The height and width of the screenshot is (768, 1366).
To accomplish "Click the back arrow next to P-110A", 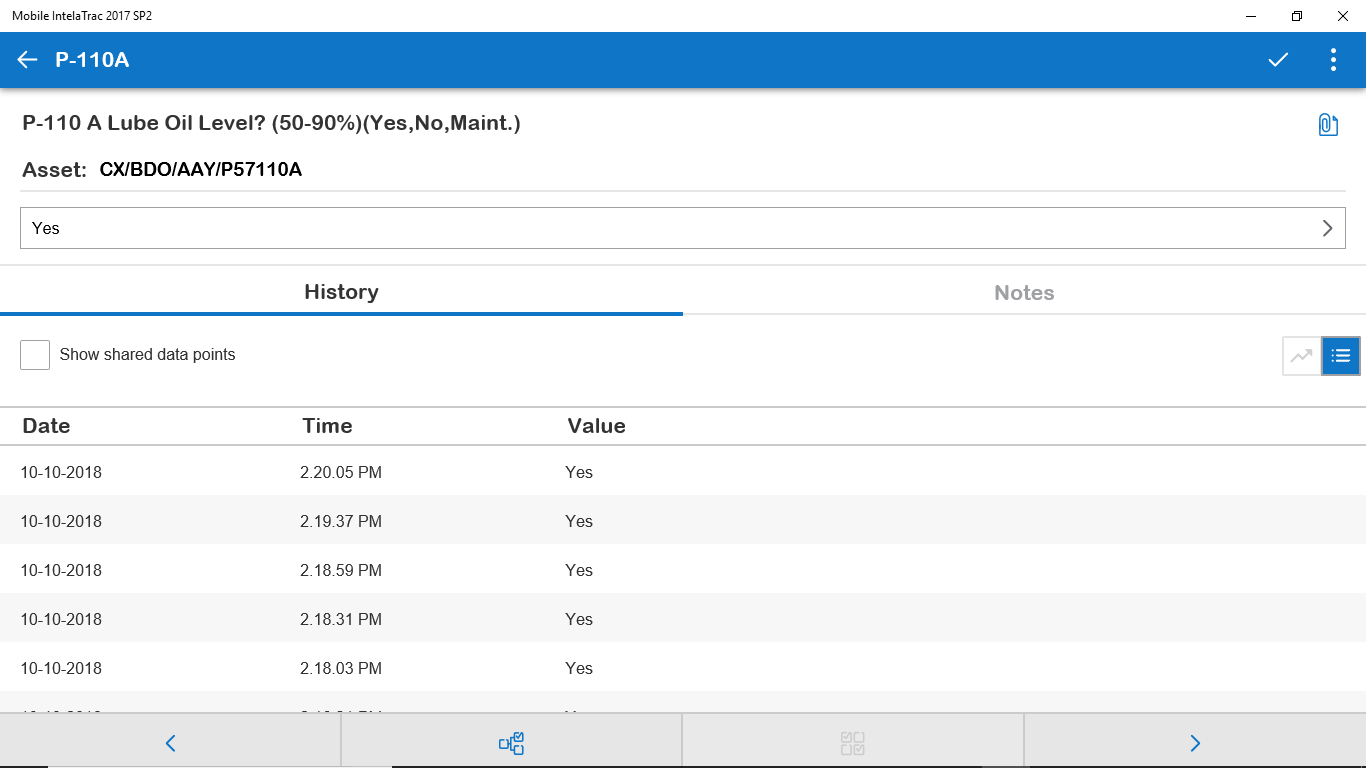I will (x=27, y=60).
